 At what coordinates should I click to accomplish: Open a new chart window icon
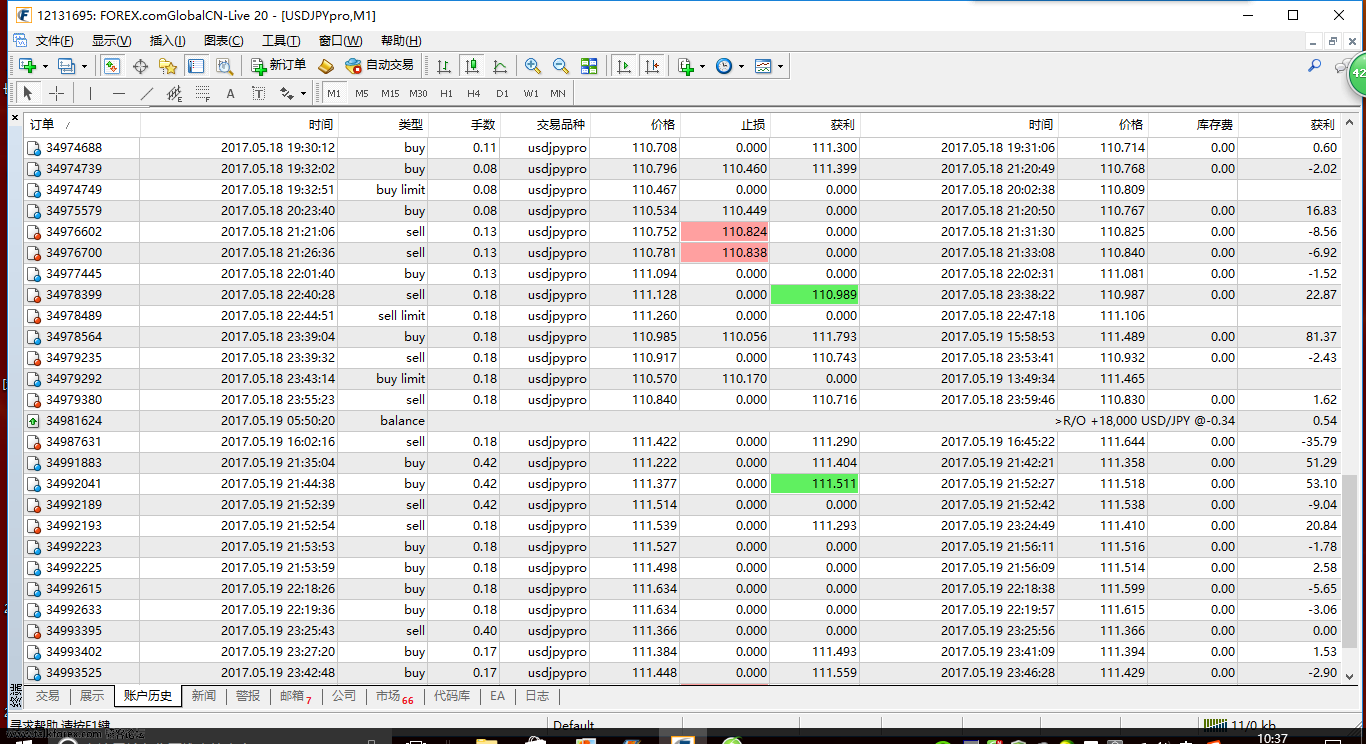(x=27, y=66)
